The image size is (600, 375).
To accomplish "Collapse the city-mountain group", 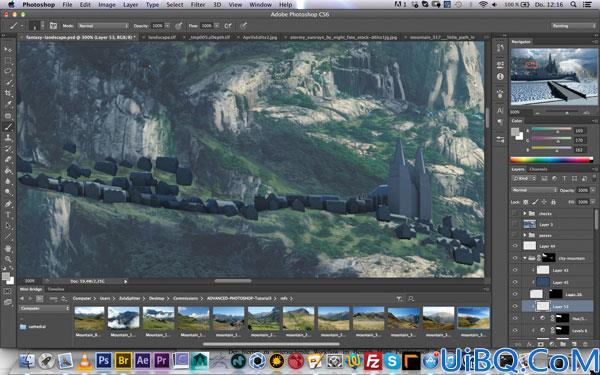I will coord(525,258).
